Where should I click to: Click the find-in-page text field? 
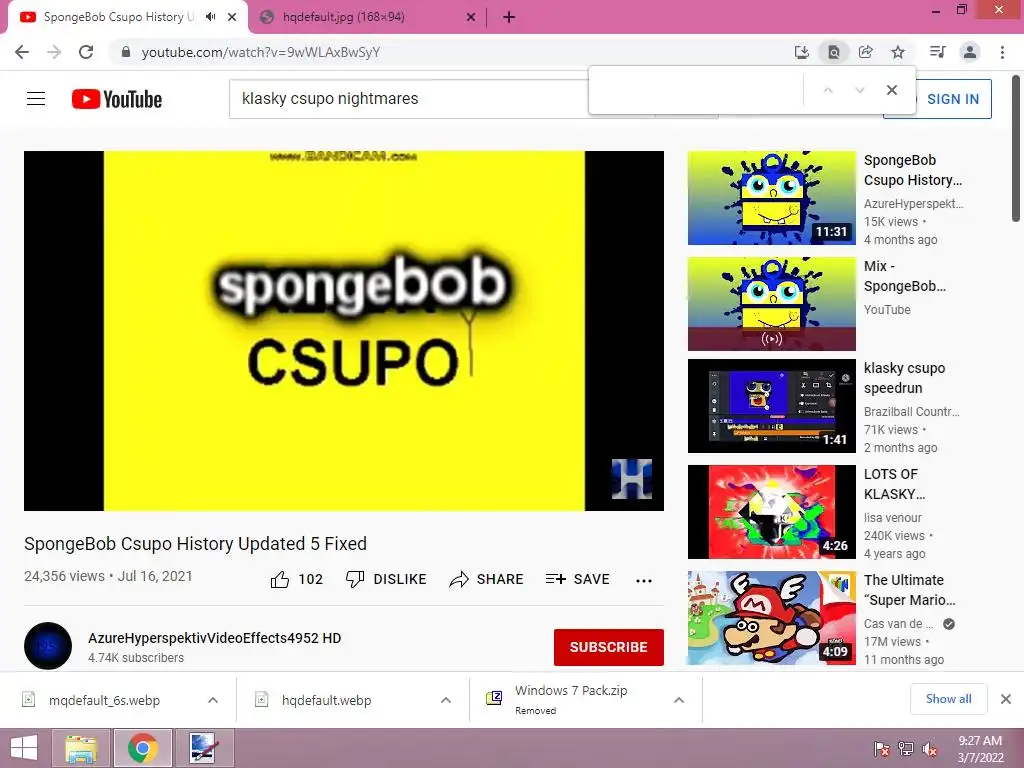coord(696,90)
